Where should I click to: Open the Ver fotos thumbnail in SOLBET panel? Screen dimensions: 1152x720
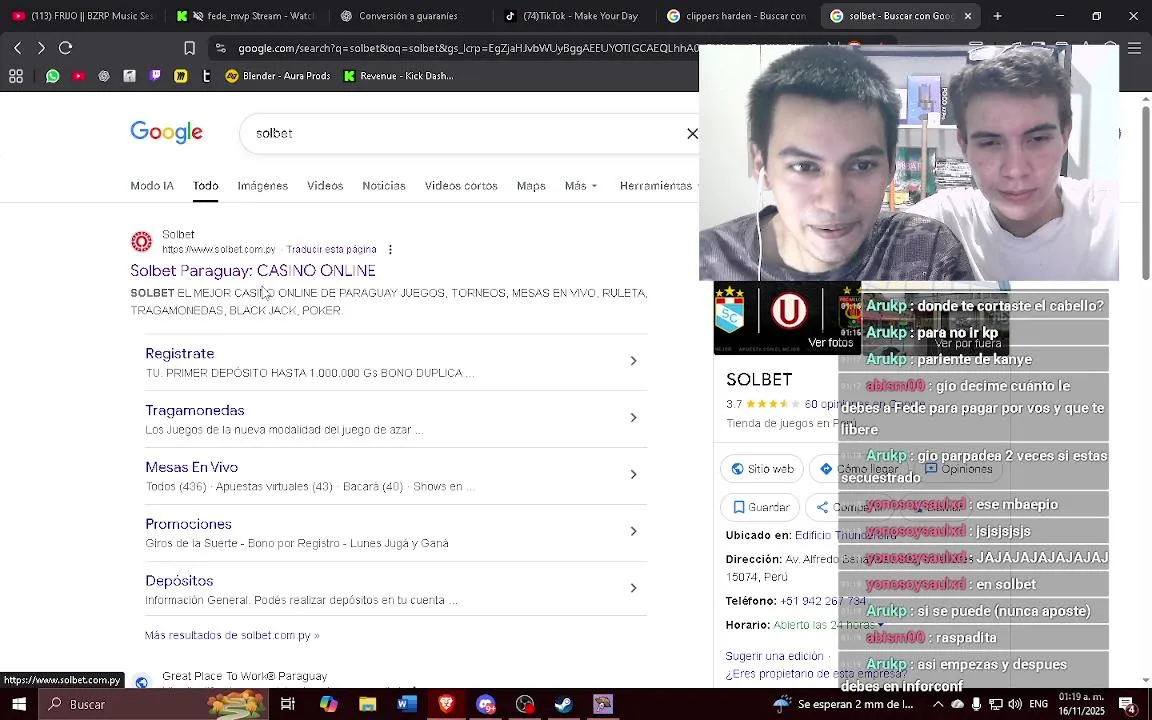tap(787, 317)
